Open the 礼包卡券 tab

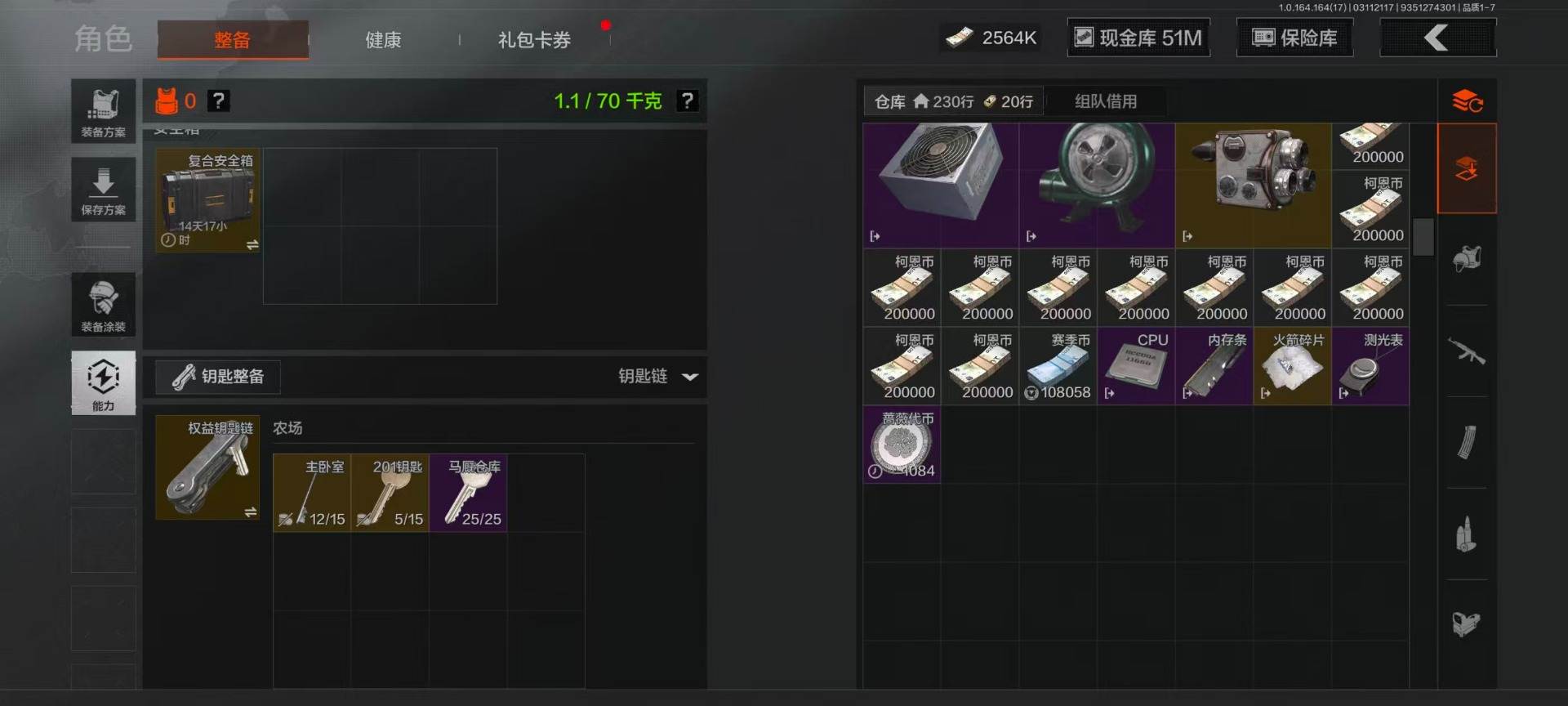tap(534, 39)
